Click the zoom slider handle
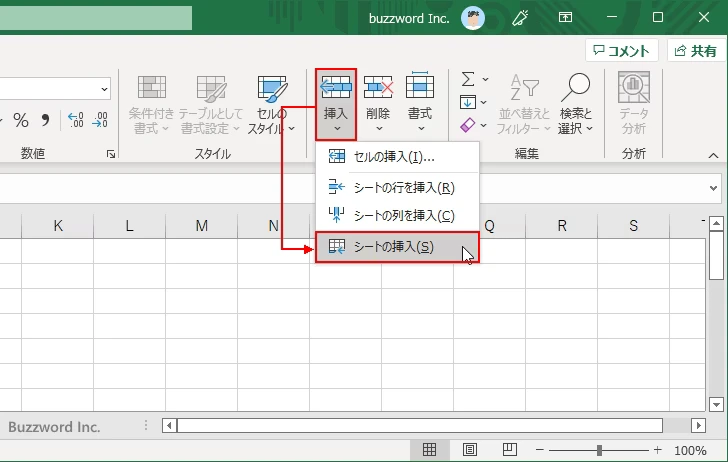Viewport: 728px width, 462px height. pyautogui.click(x=599, y=449)
